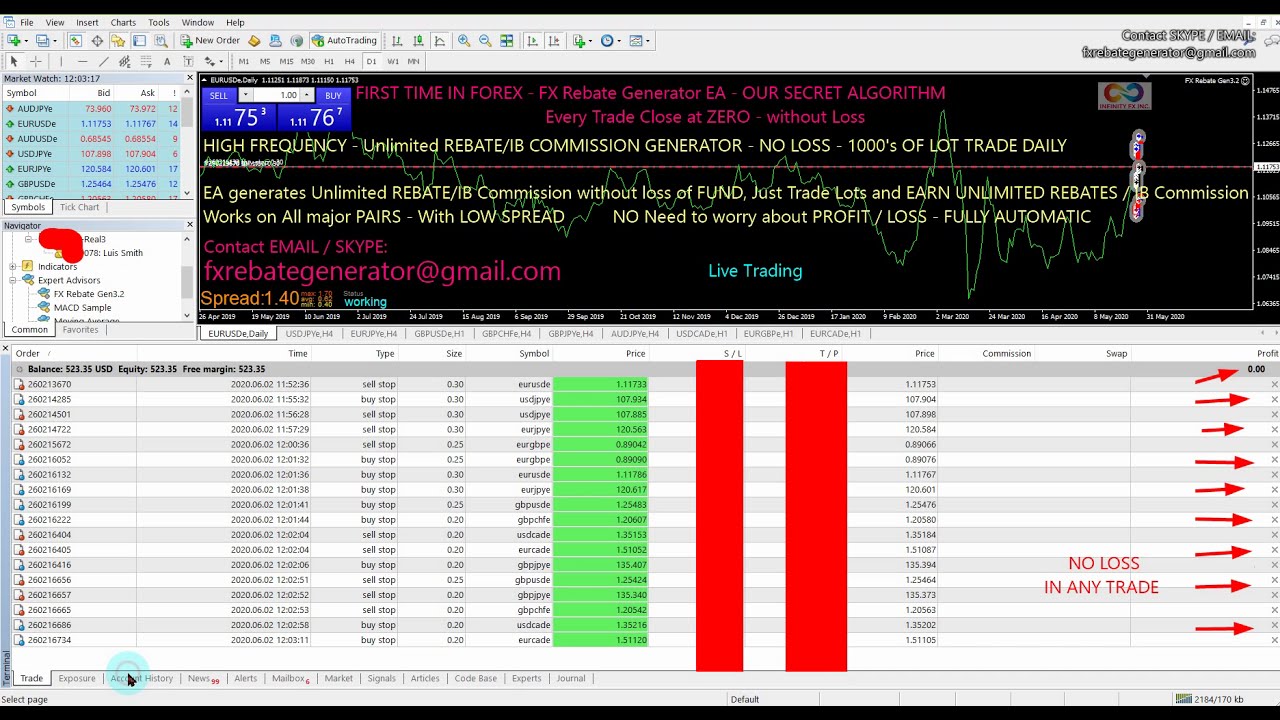Viewport: 1280px width, 720px height.
Task: Open dropdown arrow beside Profiles icon
Action: coord(55,41)
